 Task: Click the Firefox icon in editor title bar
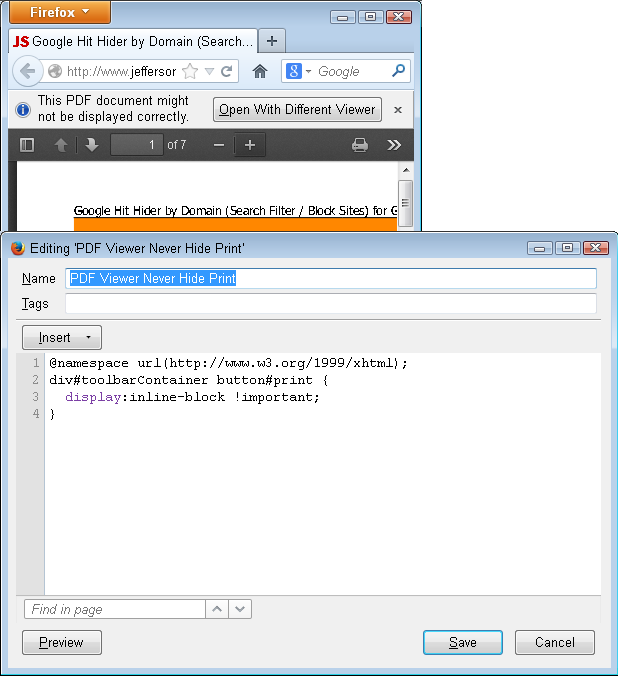(x=18, y=248)
